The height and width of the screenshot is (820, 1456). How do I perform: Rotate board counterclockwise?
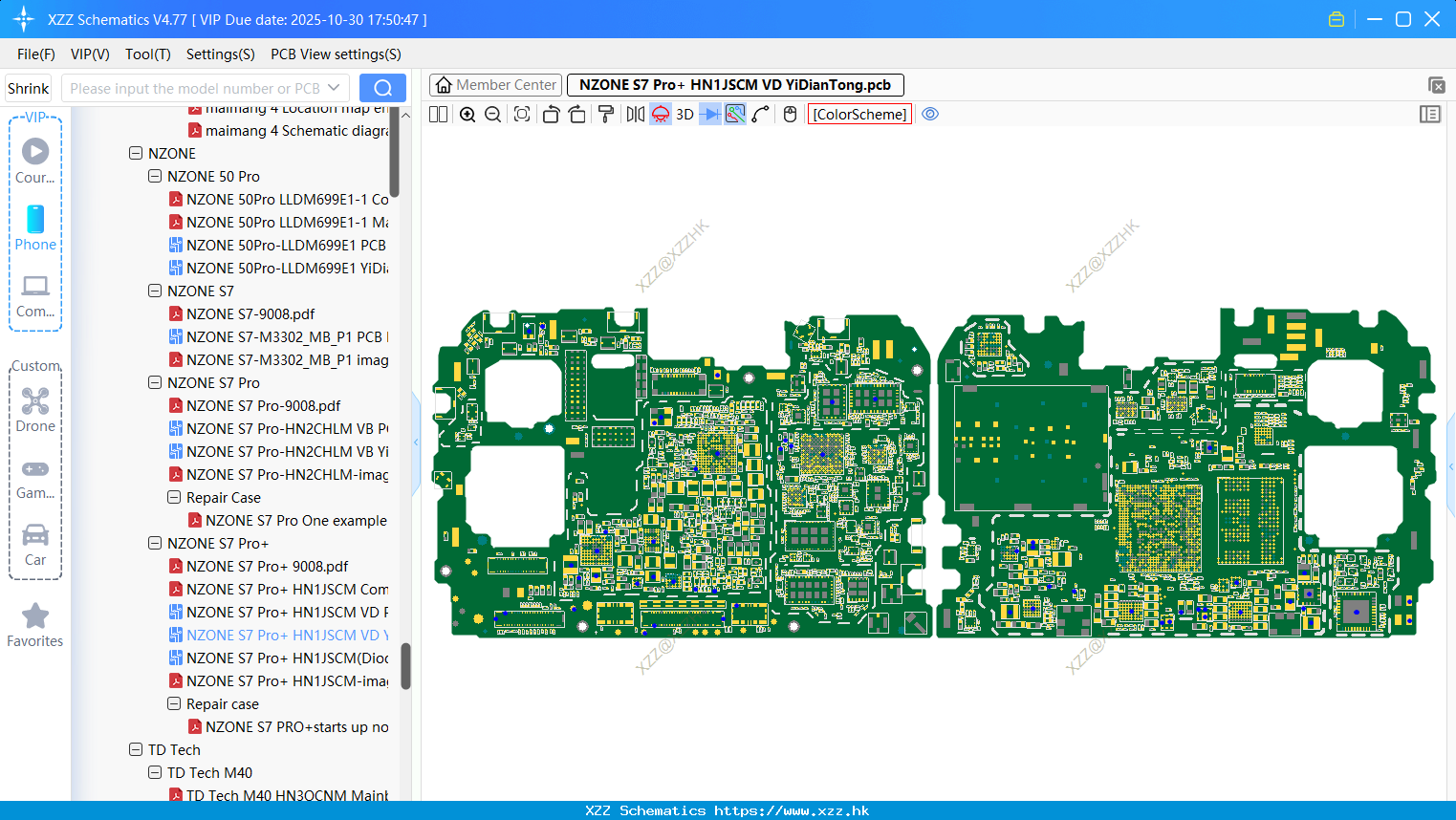point(551,114)
